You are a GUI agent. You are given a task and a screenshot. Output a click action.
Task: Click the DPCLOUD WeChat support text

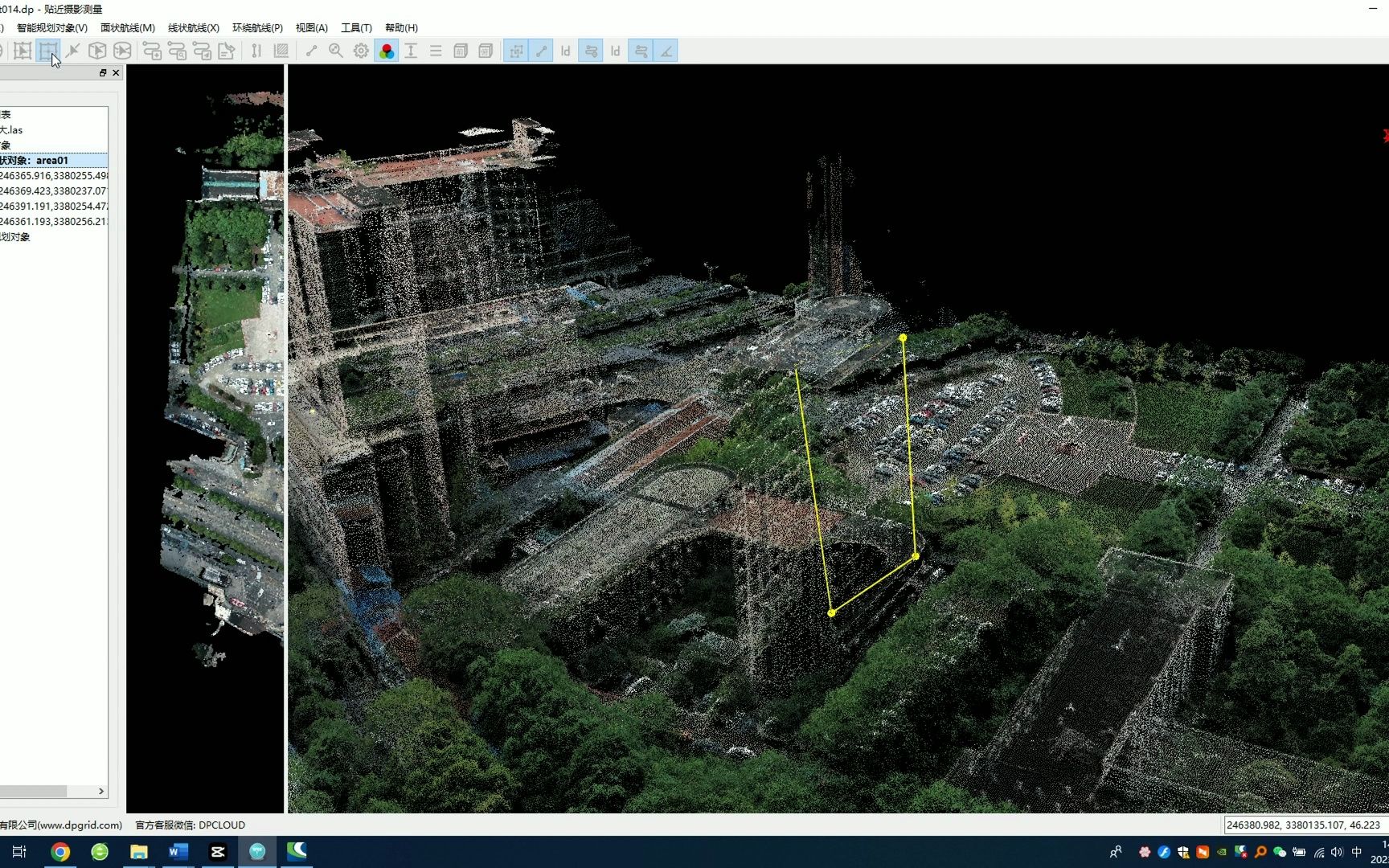click(x=190, y=825)
